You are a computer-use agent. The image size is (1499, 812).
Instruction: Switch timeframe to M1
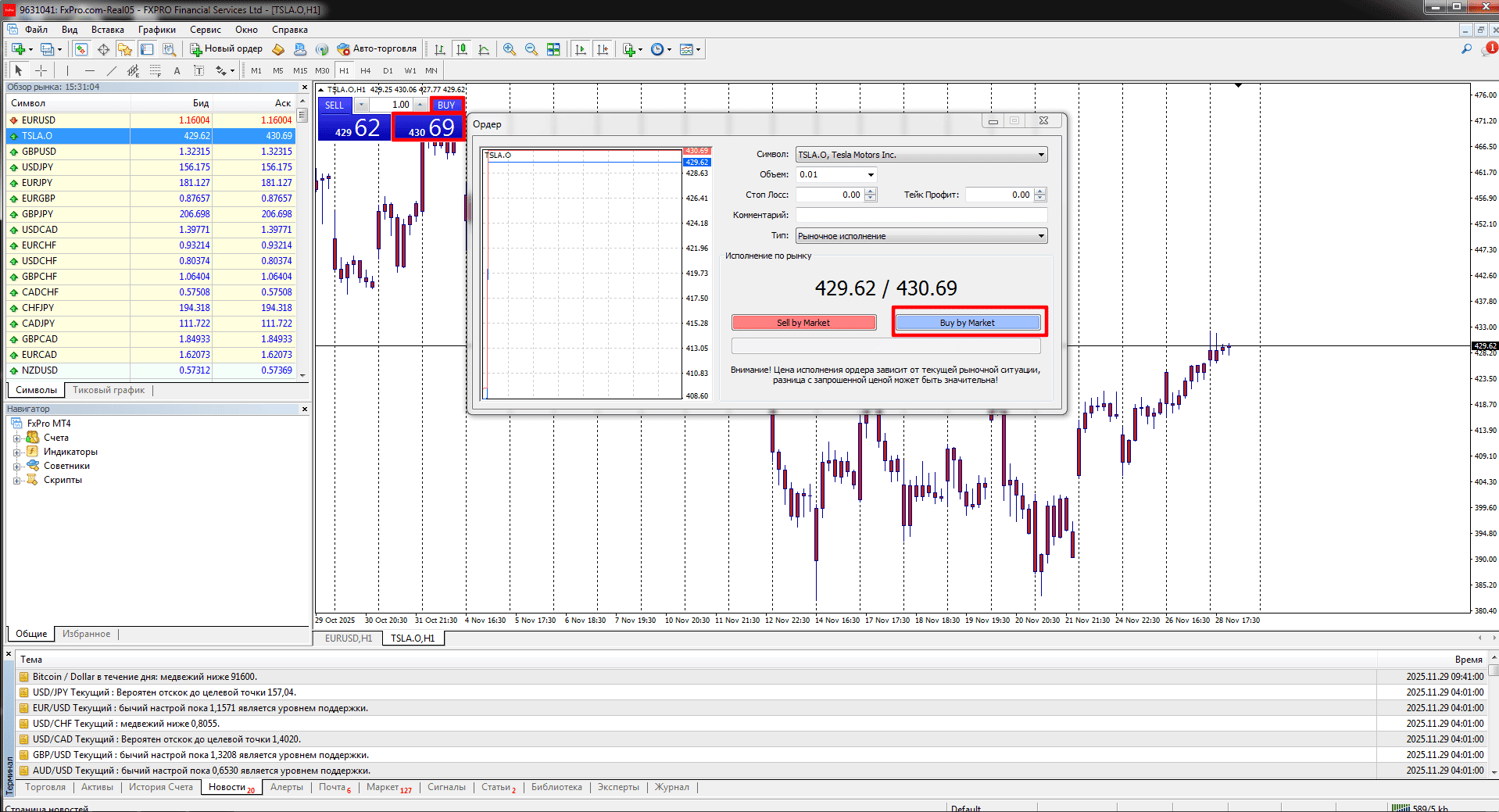pos(256,70)
